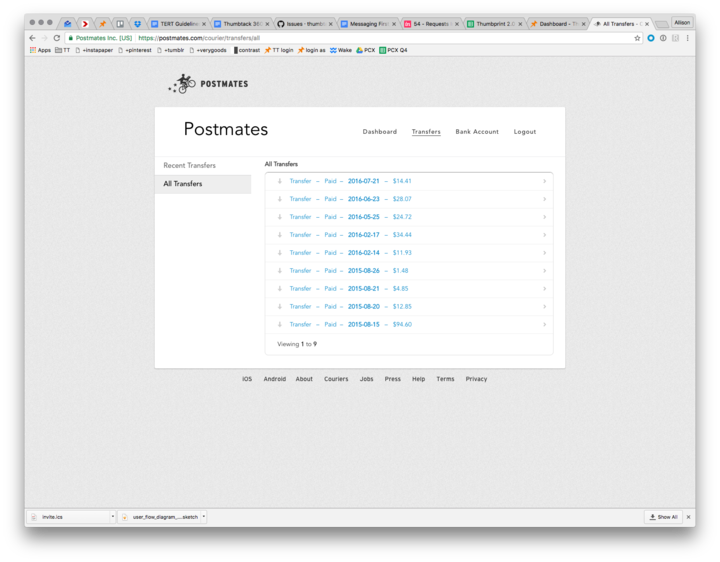Click the Show All downloads button
Image resolution: width=720 pixels, height=562 pixels.
[664, 517]
